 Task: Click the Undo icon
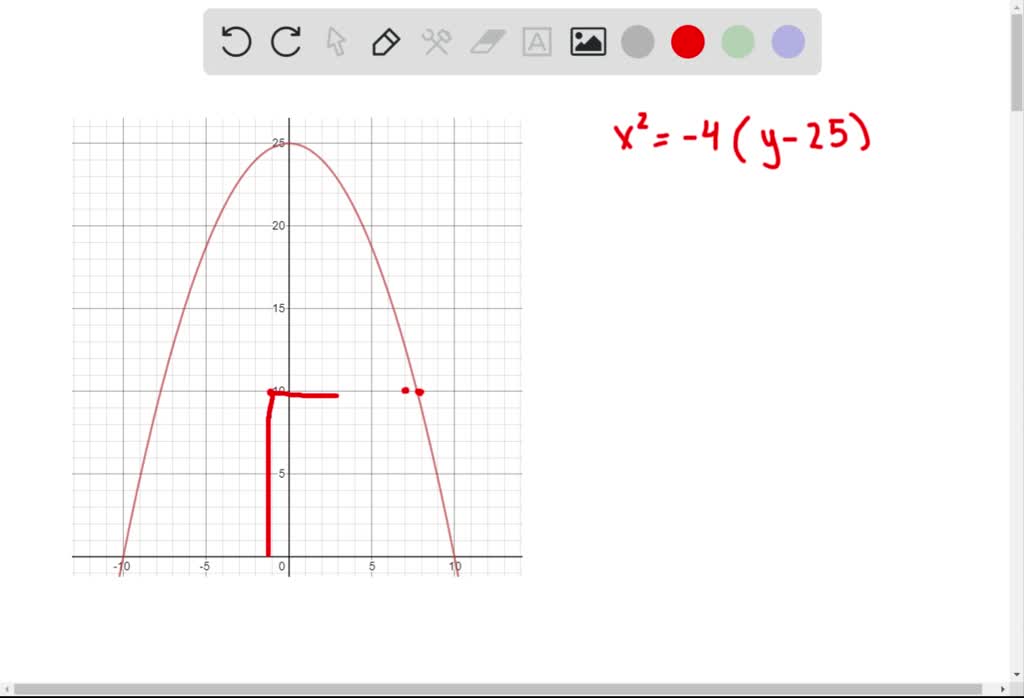point(235,41)
